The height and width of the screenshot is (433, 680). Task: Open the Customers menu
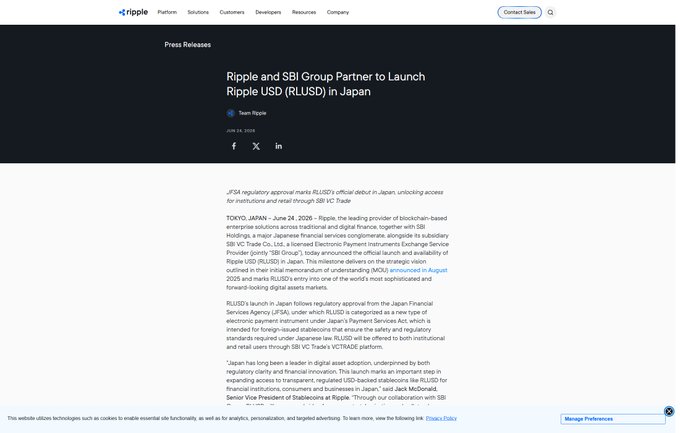pyautogui.click(x=232, y=12)
